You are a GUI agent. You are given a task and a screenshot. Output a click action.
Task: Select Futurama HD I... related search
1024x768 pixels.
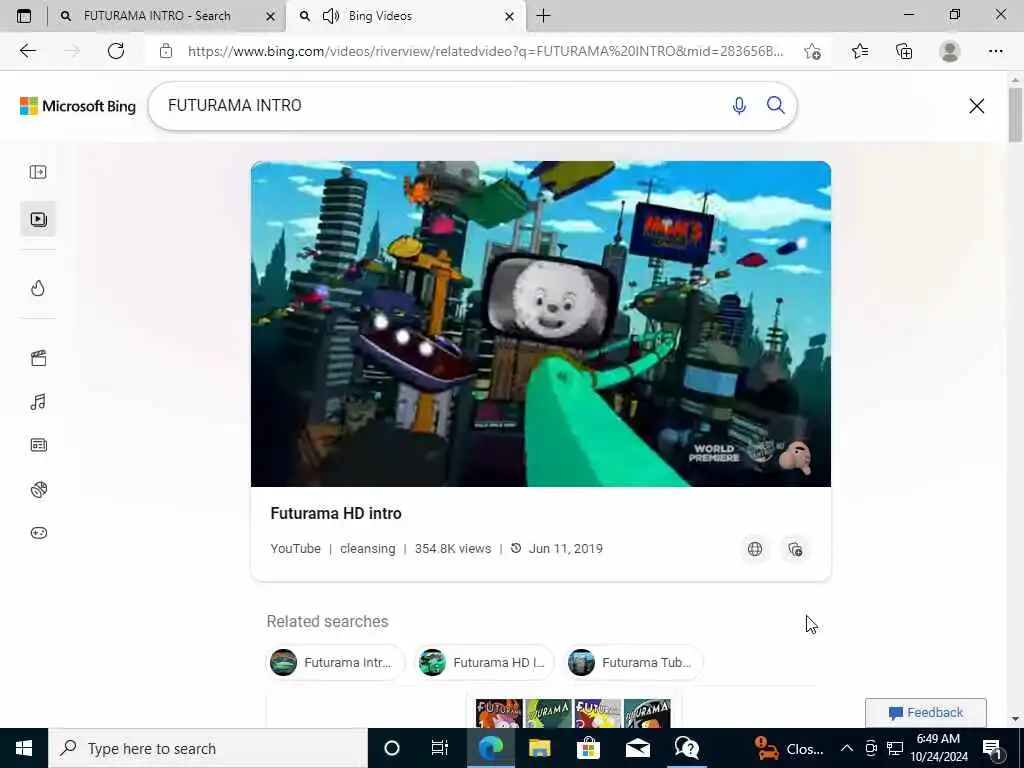click(x=484, y=662)
